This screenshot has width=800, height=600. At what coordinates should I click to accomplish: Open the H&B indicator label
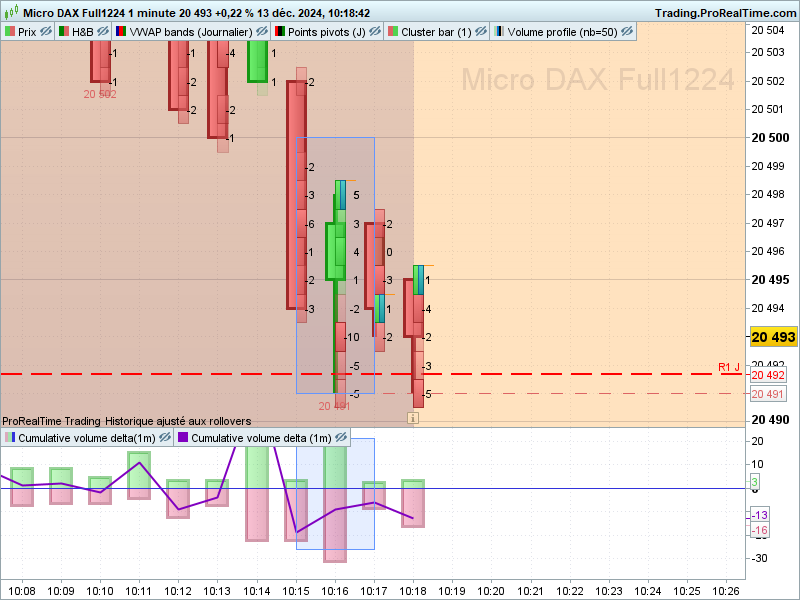click(83, 32)
